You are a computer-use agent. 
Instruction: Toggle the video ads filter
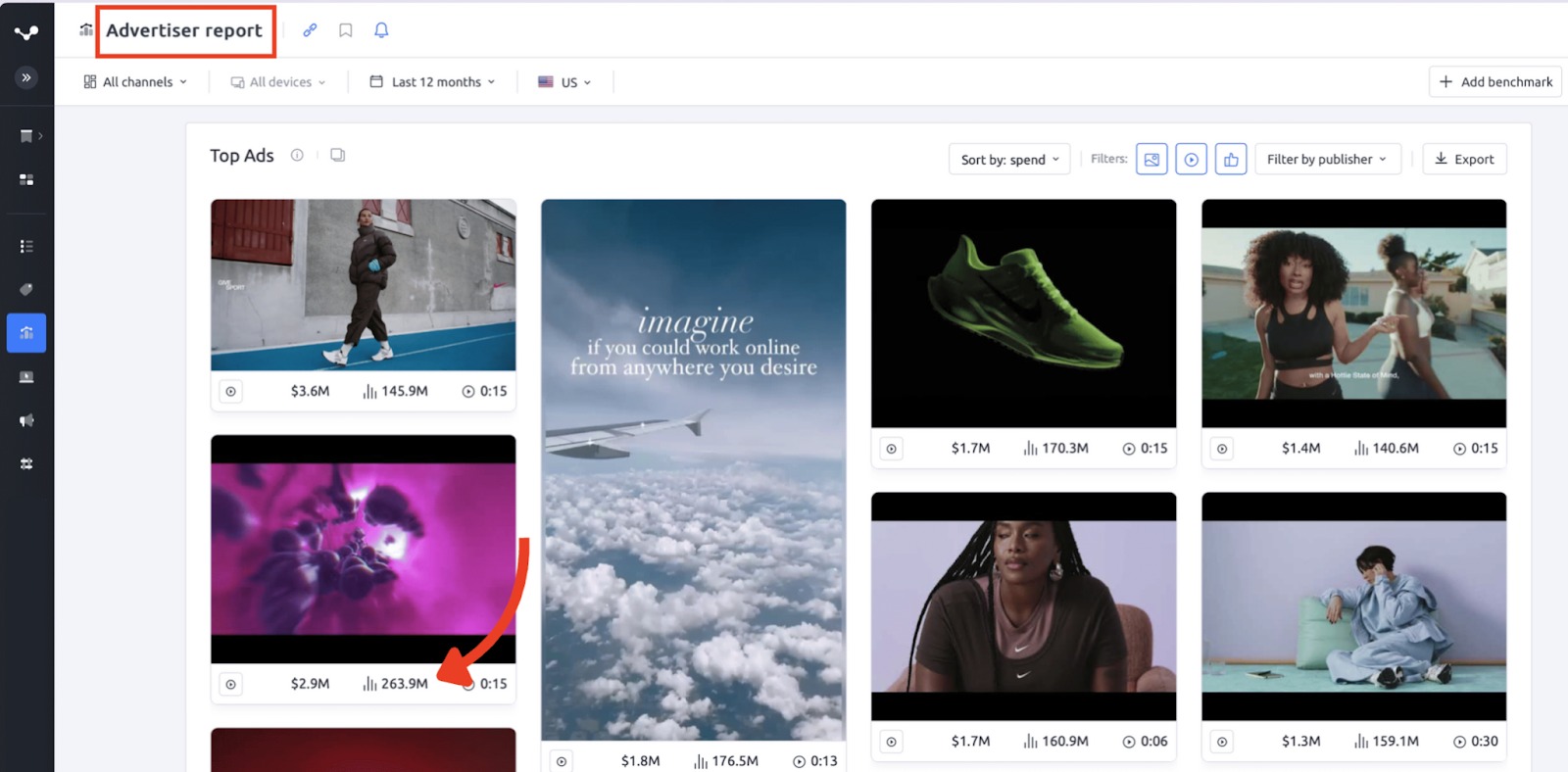pyautogui.click(x=1191, y=159)
